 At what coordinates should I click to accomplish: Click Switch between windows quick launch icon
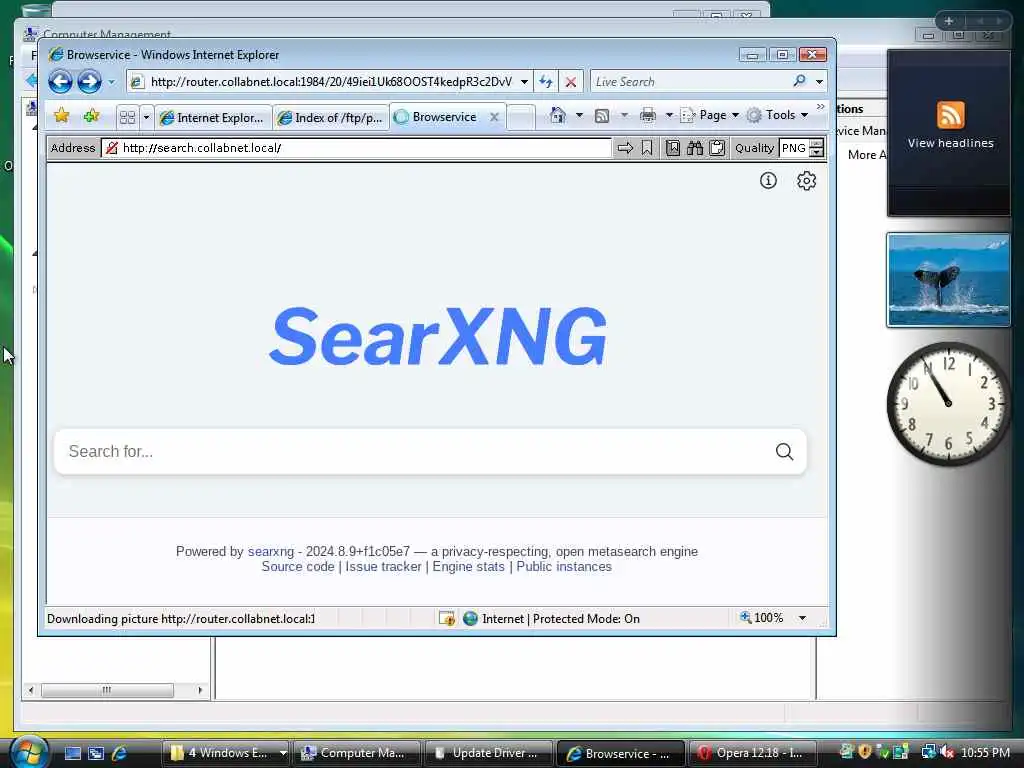(x=96, y=753)
